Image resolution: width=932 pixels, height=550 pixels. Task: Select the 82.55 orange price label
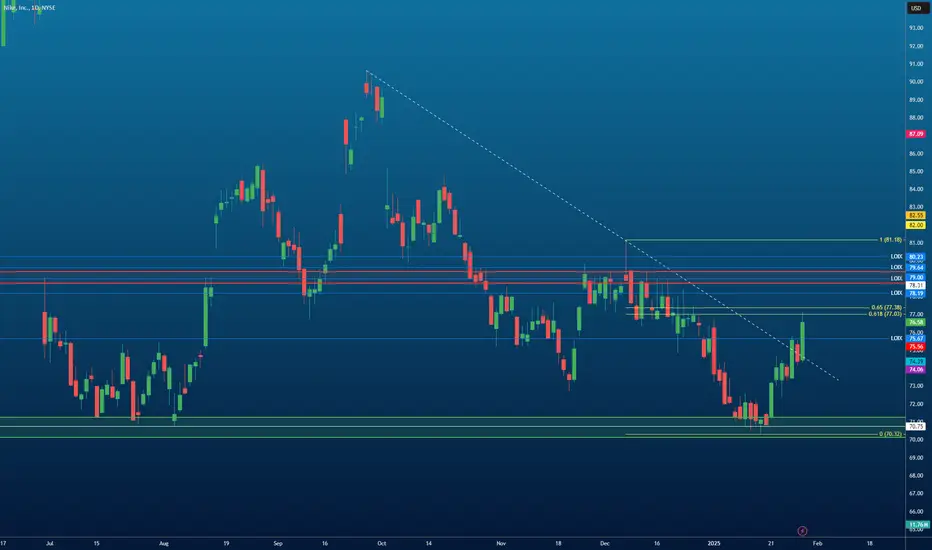pos(916,215)
